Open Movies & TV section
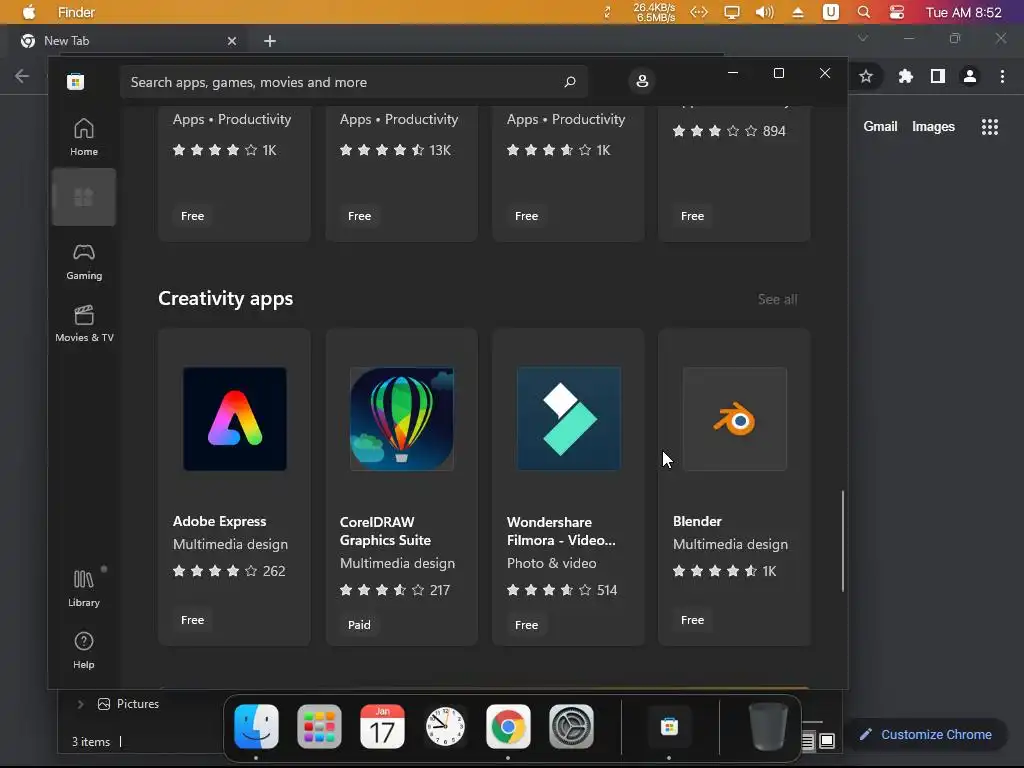The width and height of the screenshot is (1024, 768). [x=84, y=323]
